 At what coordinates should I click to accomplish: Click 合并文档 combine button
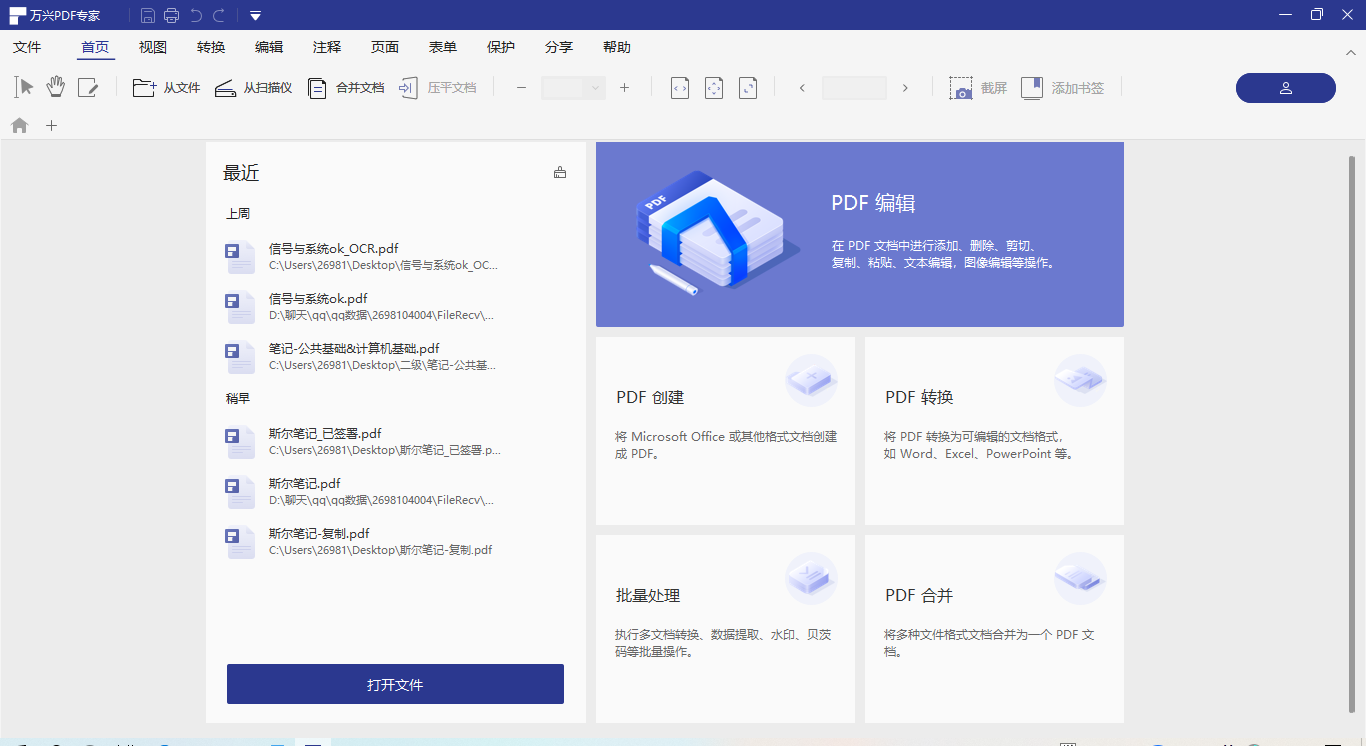tap(345, 88)
